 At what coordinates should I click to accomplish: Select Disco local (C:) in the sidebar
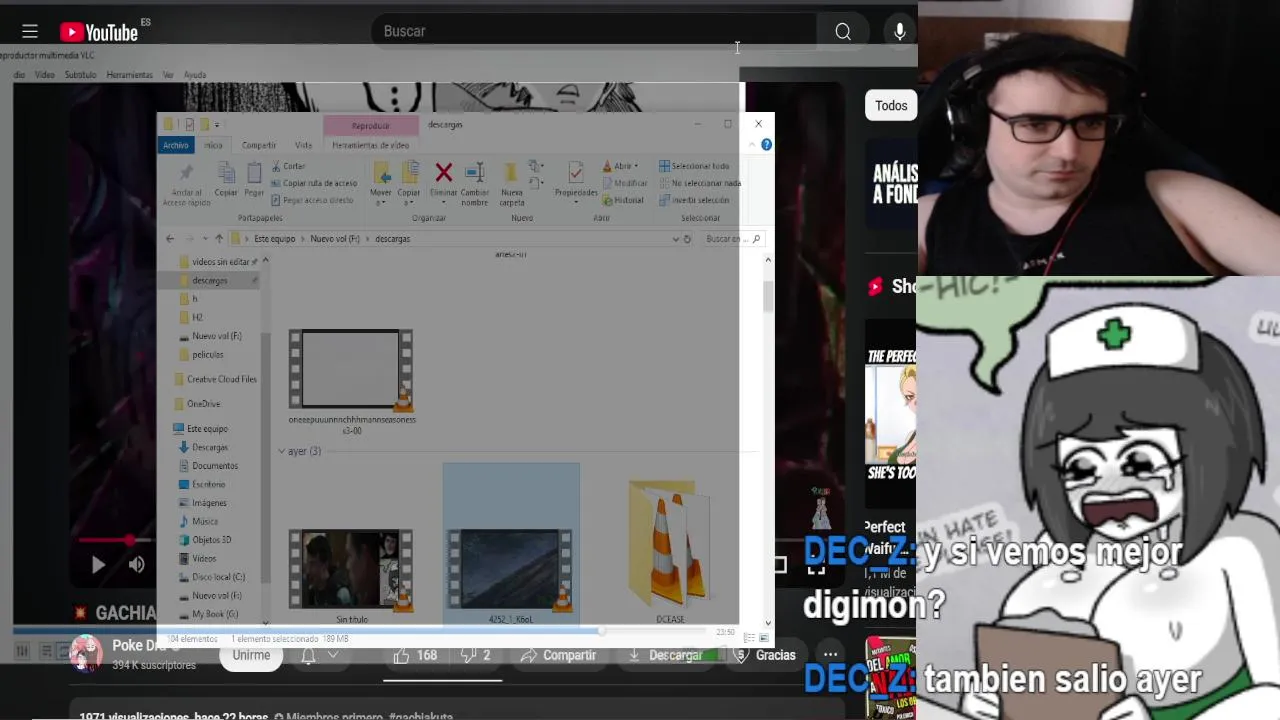210,577
